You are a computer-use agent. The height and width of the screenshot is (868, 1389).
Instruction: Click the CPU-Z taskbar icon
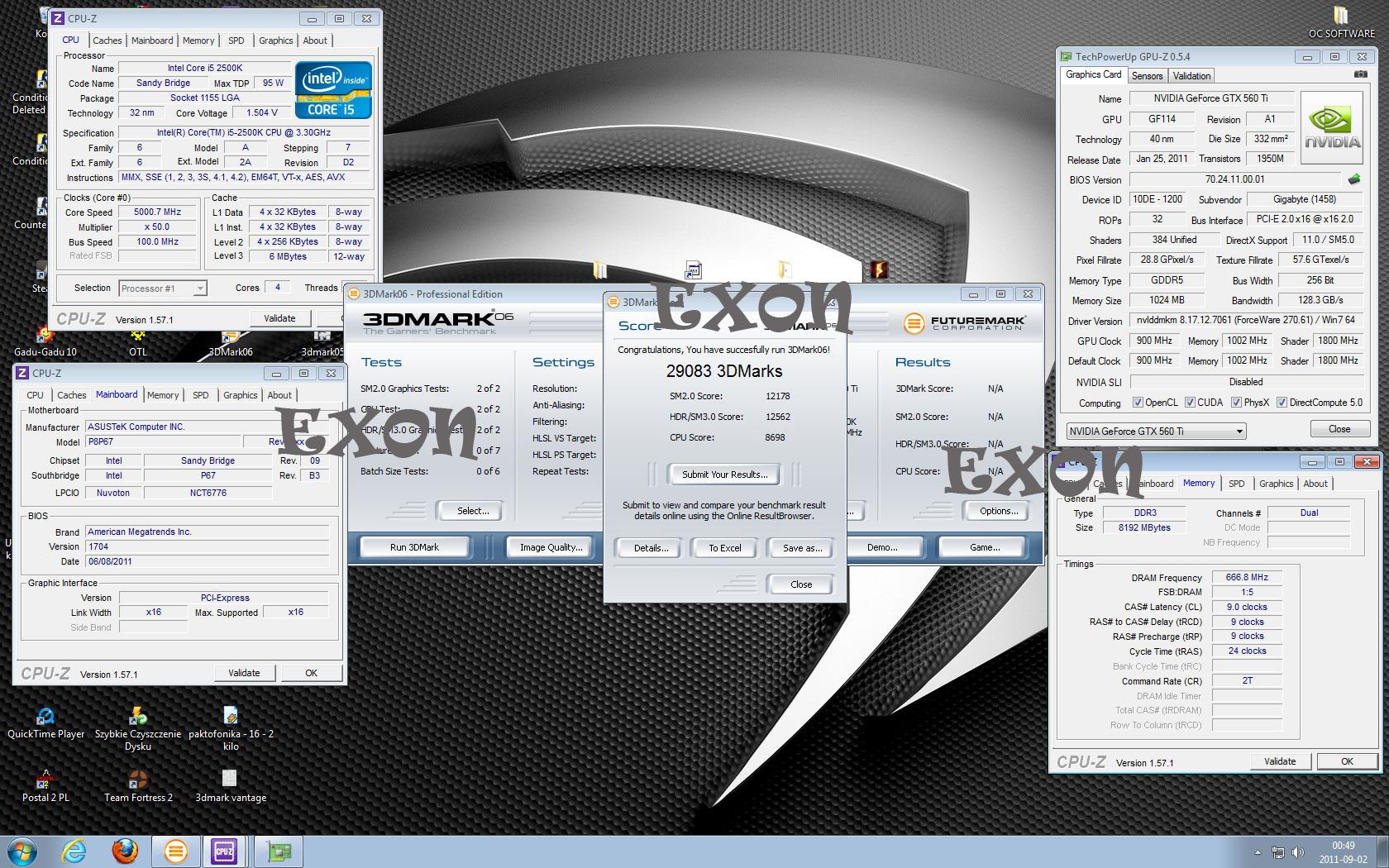point(224,851)
